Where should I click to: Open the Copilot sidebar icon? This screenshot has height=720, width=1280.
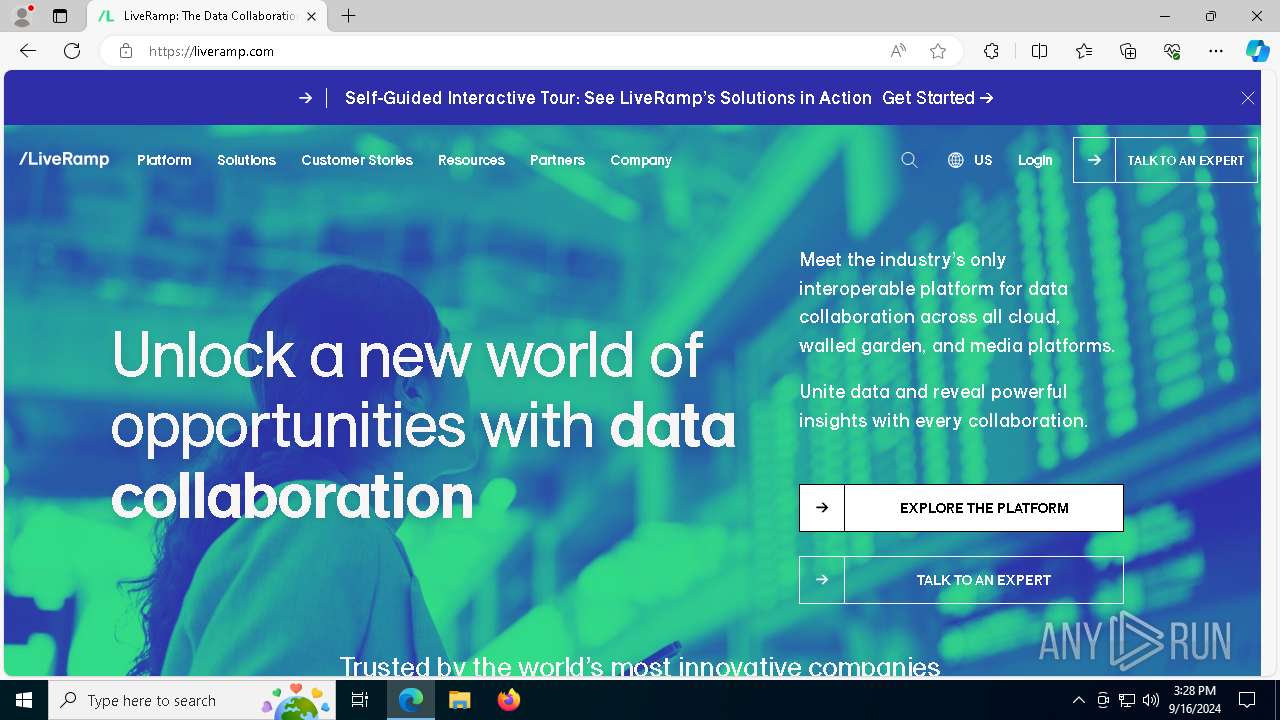click(x=1257, y=51)
